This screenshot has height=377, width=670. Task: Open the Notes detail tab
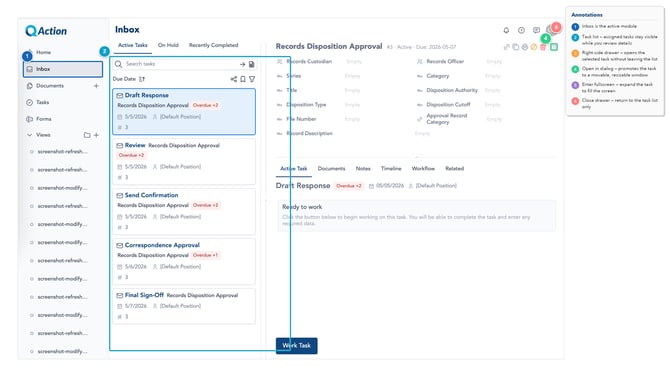pyautogui.click(x=363, y=169)
